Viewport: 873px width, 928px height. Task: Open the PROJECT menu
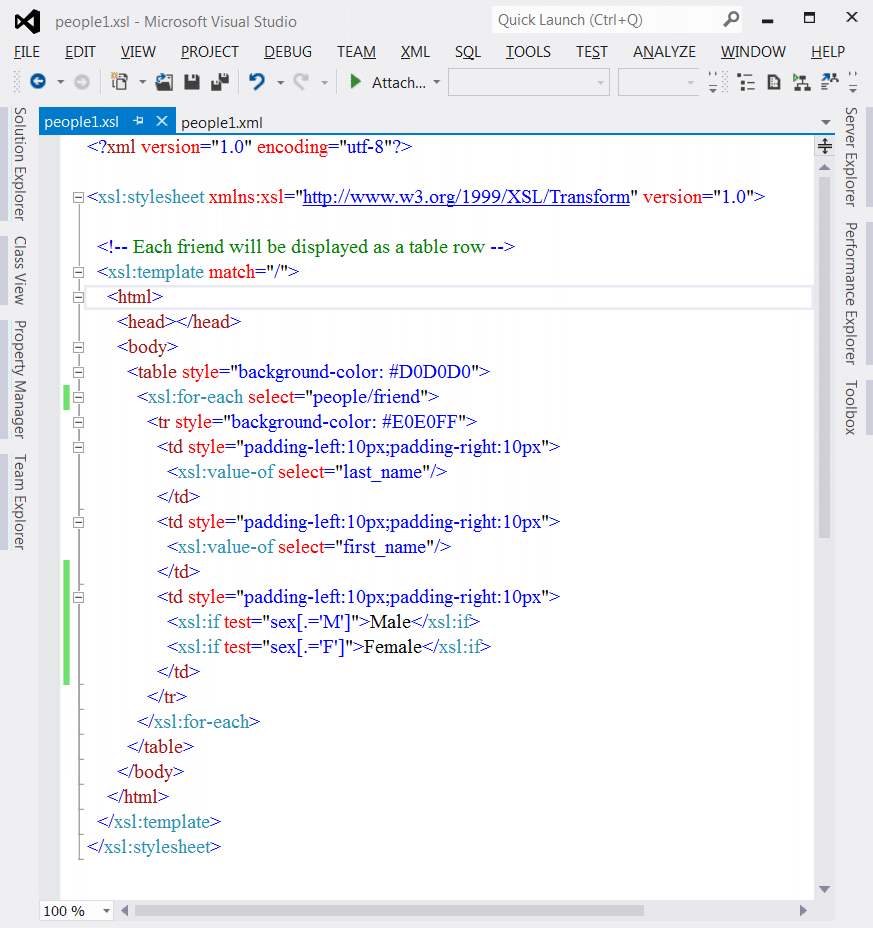coord(210,52)
